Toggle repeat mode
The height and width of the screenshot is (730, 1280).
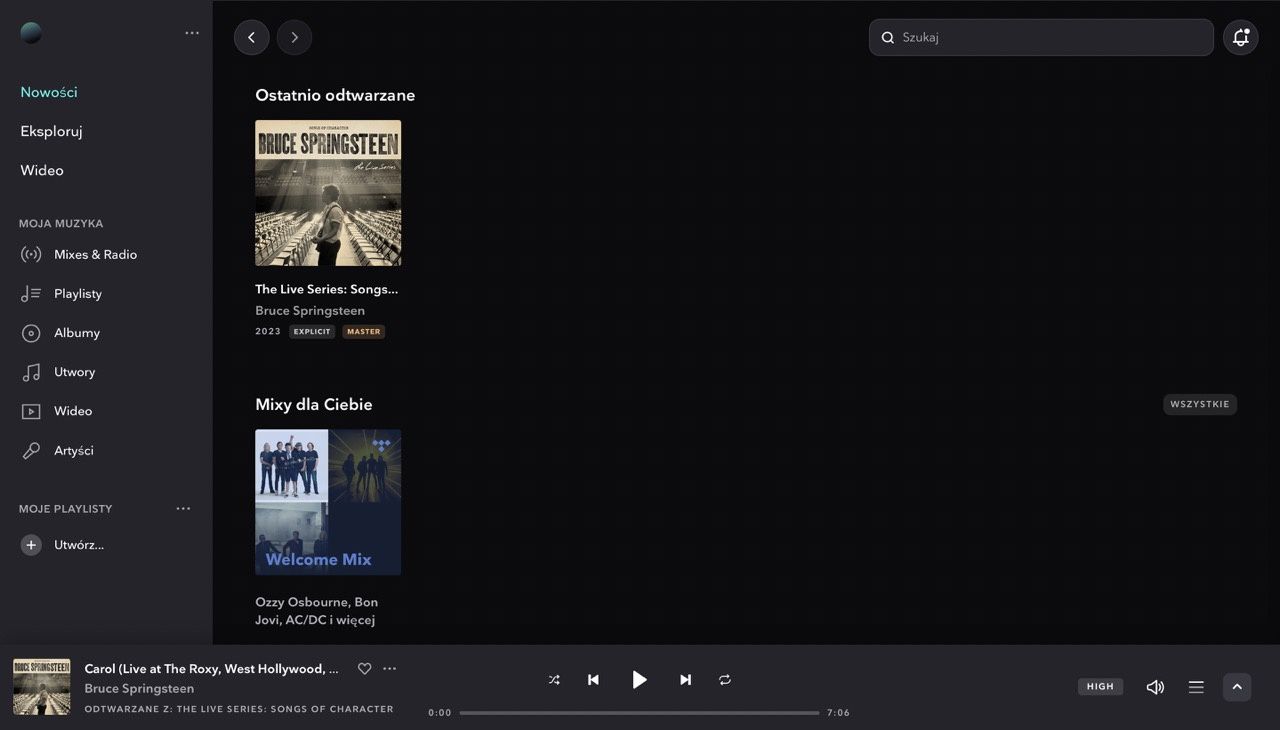click(x=725, y=680)
